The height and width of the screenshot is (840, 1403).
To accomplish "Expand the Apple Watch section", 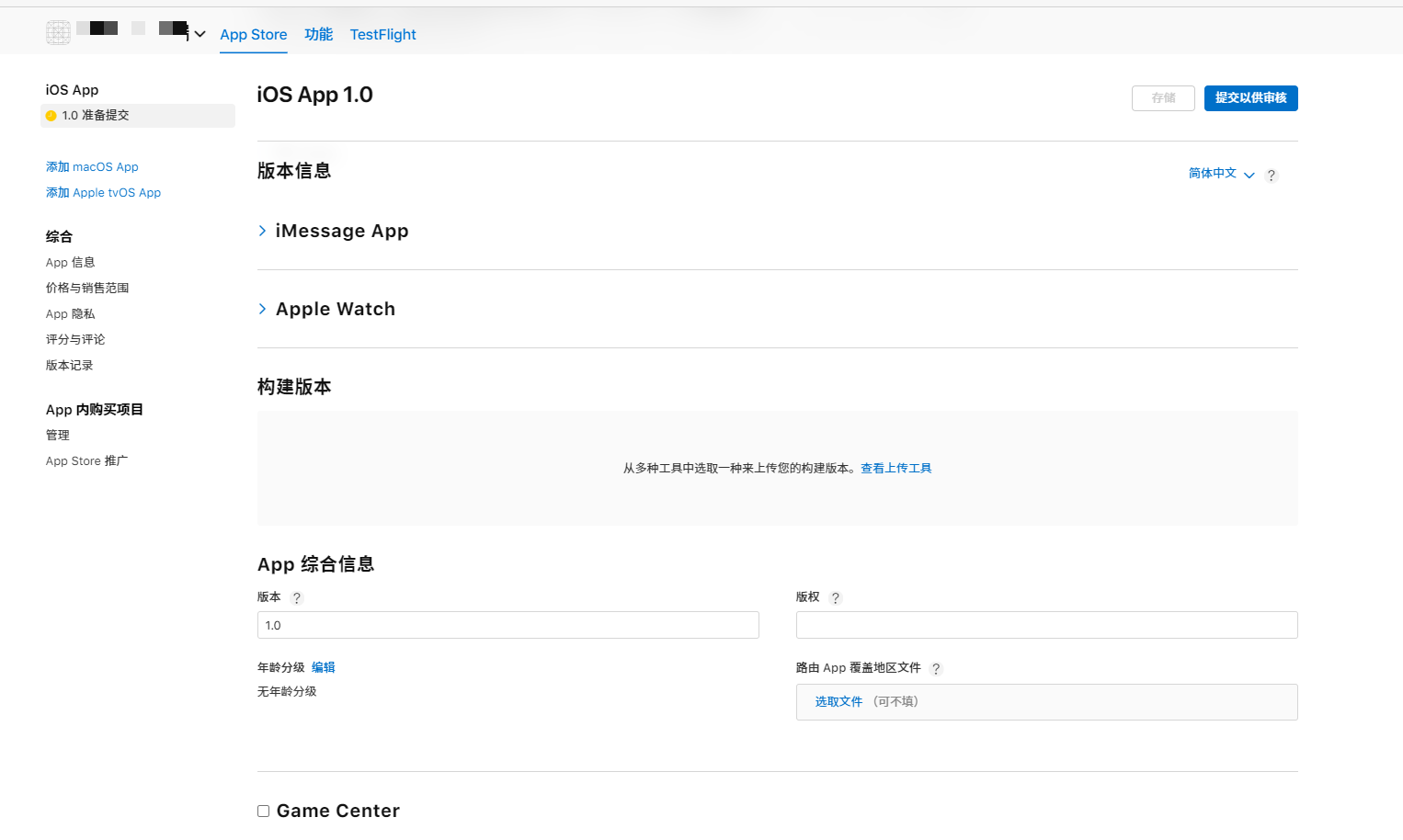I will pyautogui.click(x=263, y=309).
